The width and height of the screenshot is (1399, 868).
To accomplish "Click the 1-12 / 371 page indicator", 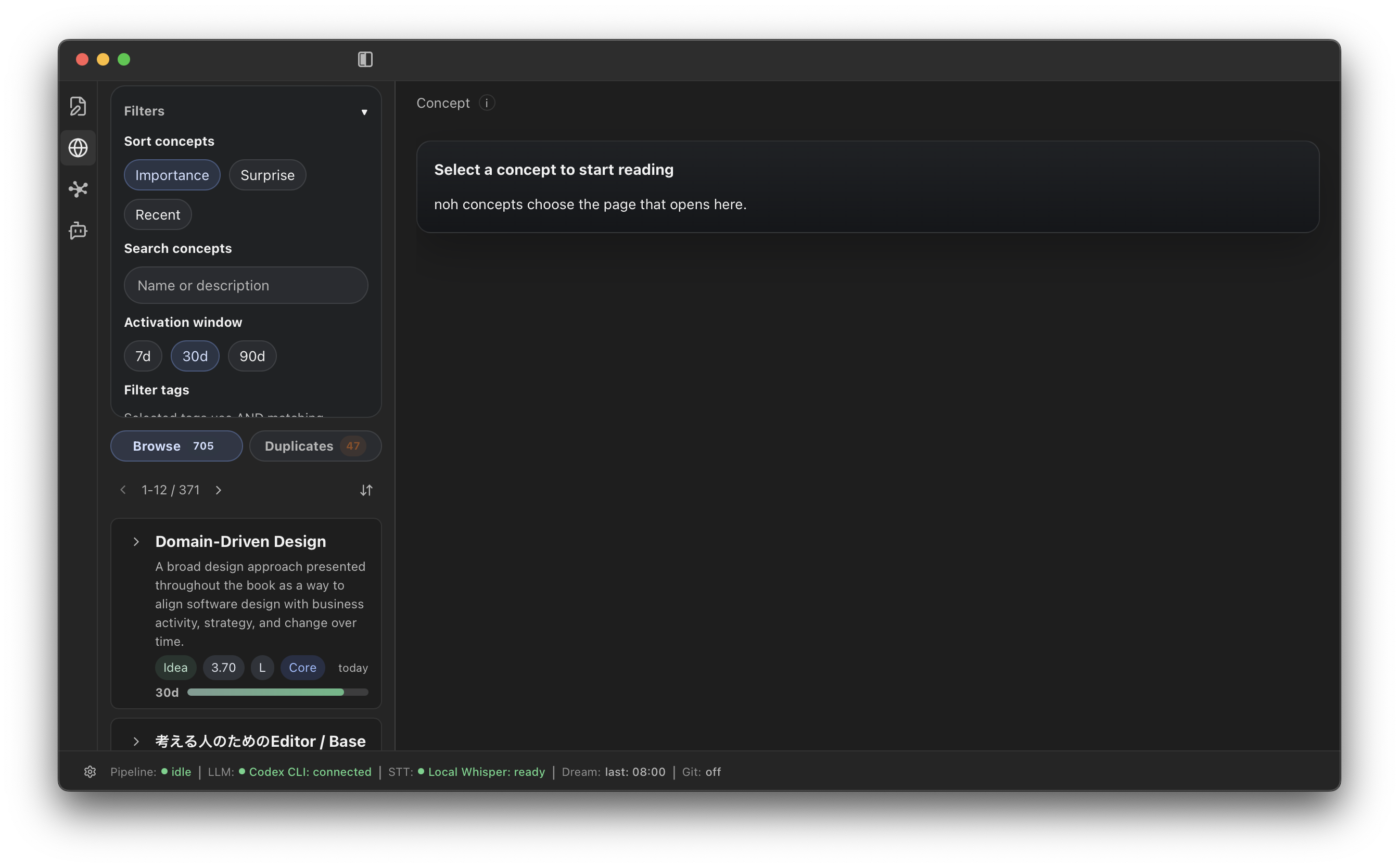I will [x=171, y=490].
